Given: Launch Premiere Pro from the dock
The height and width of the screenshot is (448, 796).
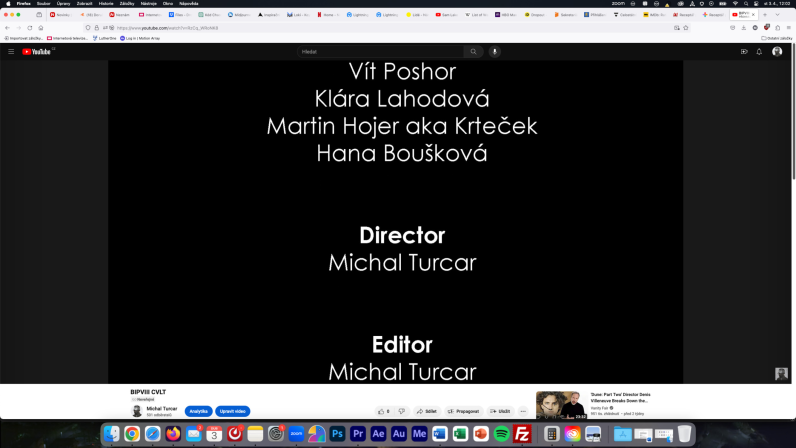Looking at the screenshot, I should 358,434.
